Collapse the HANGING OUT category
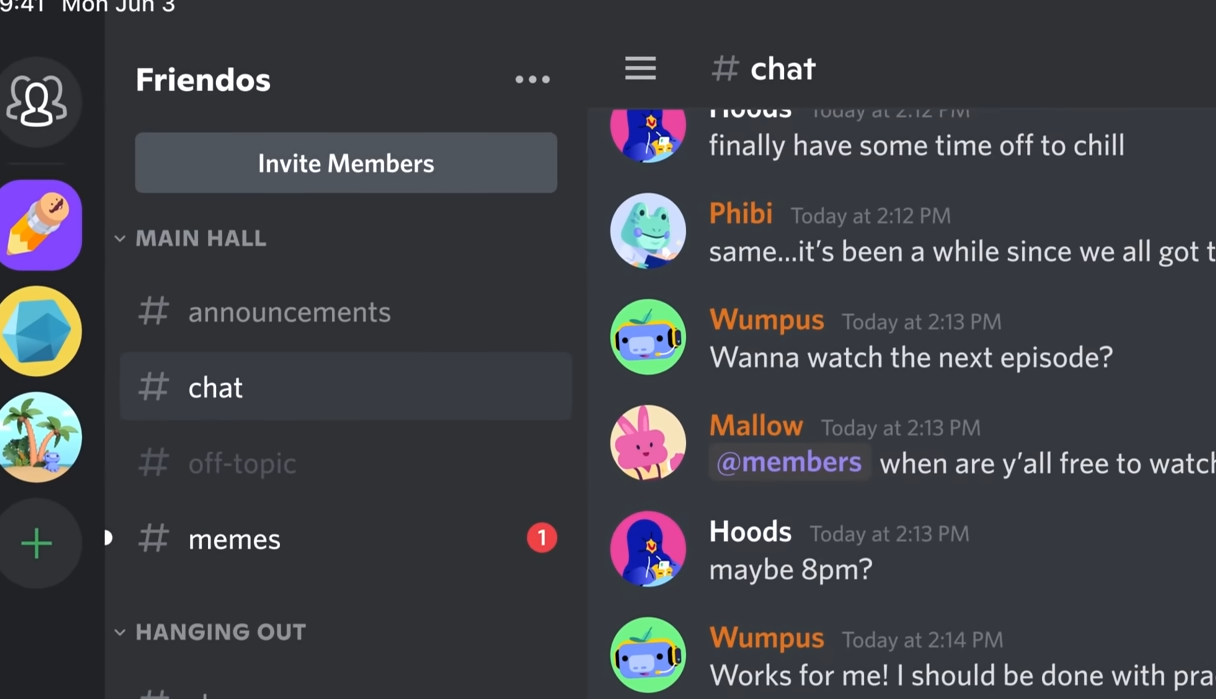The height and width of the screenshot is (699, 1216). [x=211, y=632]
